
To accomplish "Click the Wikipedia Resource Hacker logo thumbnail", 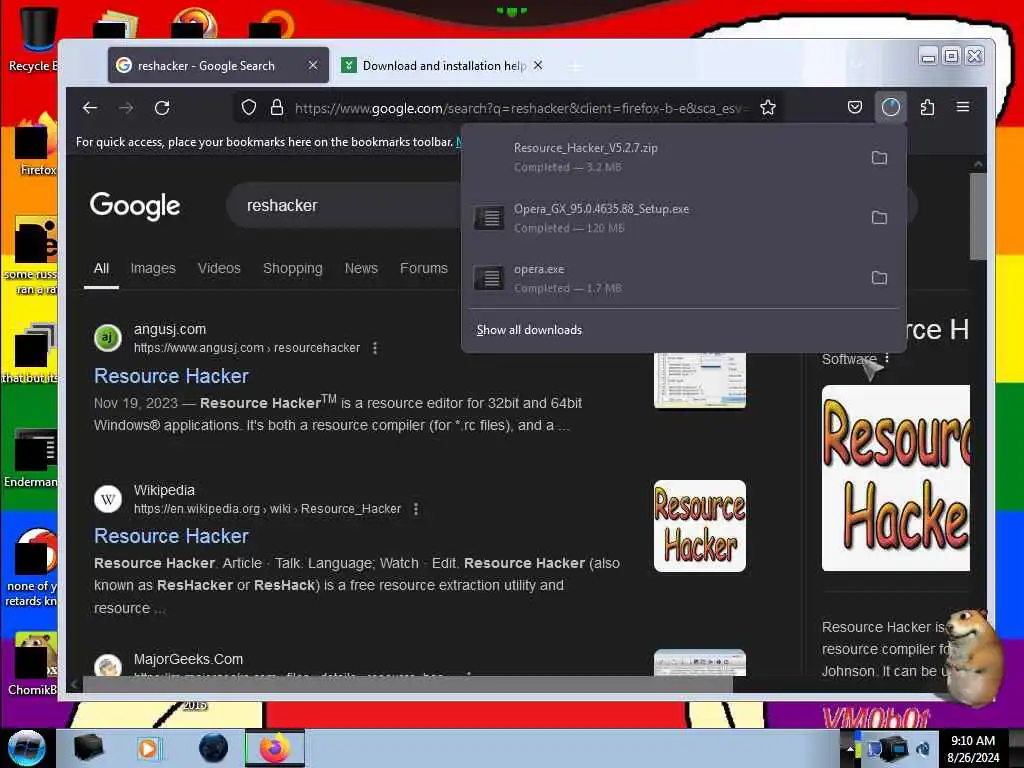I will [699, 526].
